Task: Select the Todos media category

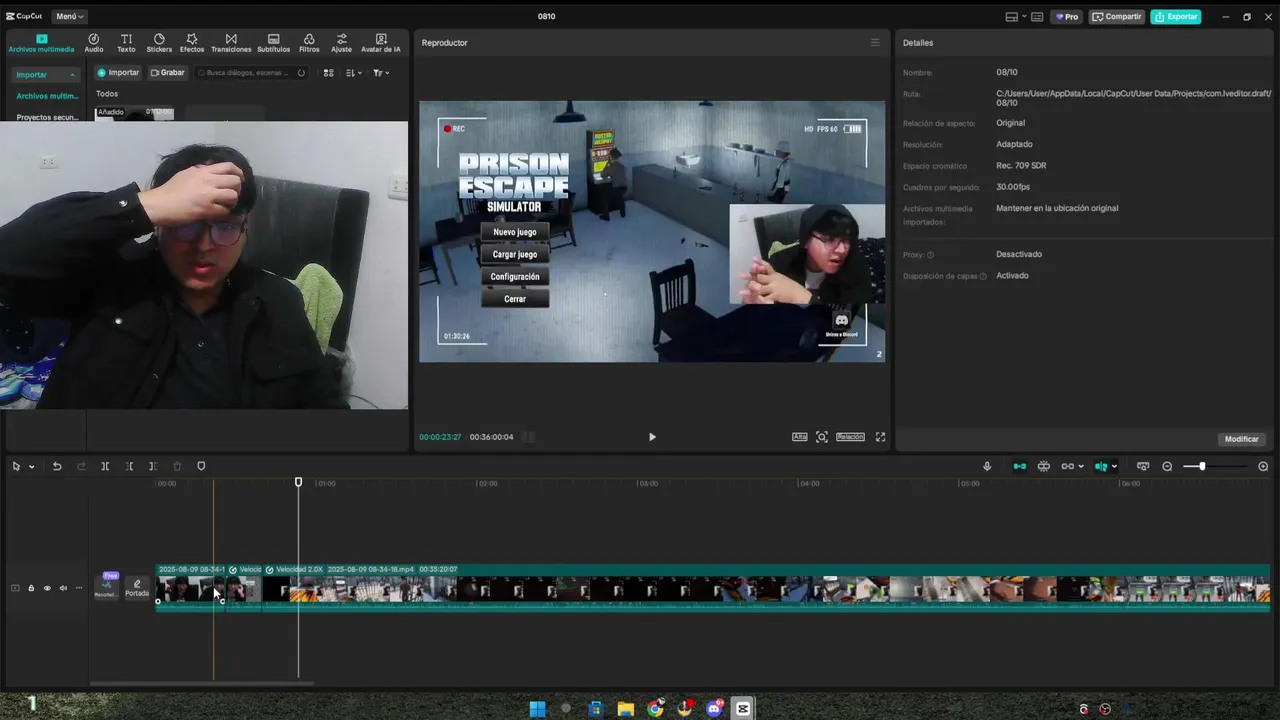Action: click(x=107, y=94)
